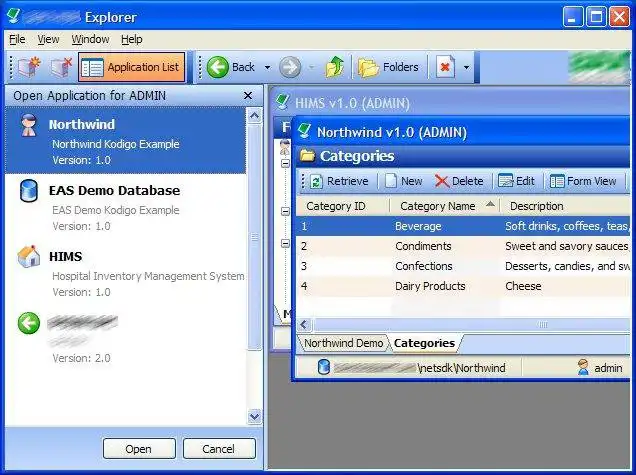Click the Northwind v1.0 window title icon
The width and height of the screenshot is (636, 475).
coord(304,132)
